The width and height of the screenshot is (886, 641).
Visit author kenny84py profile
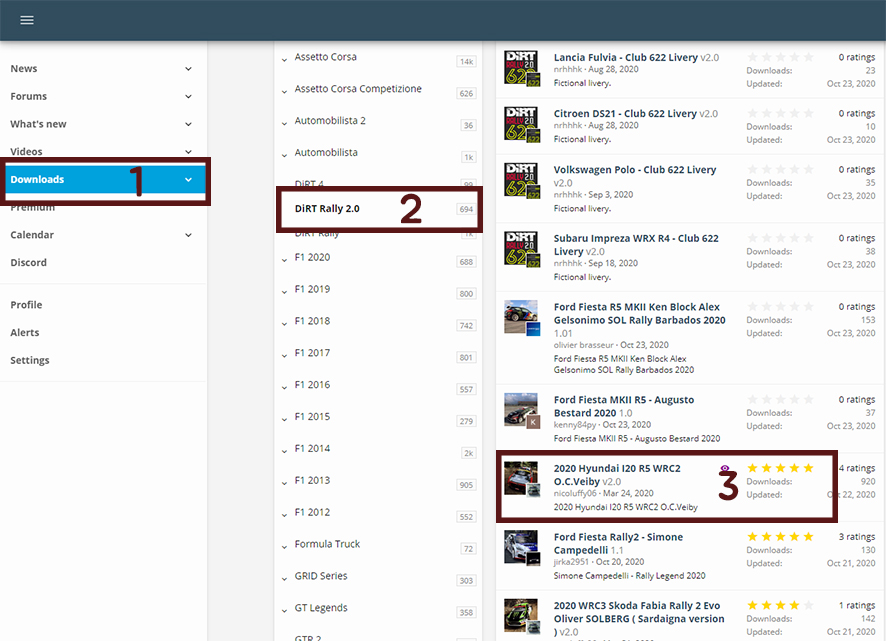(x=575, y=425)
